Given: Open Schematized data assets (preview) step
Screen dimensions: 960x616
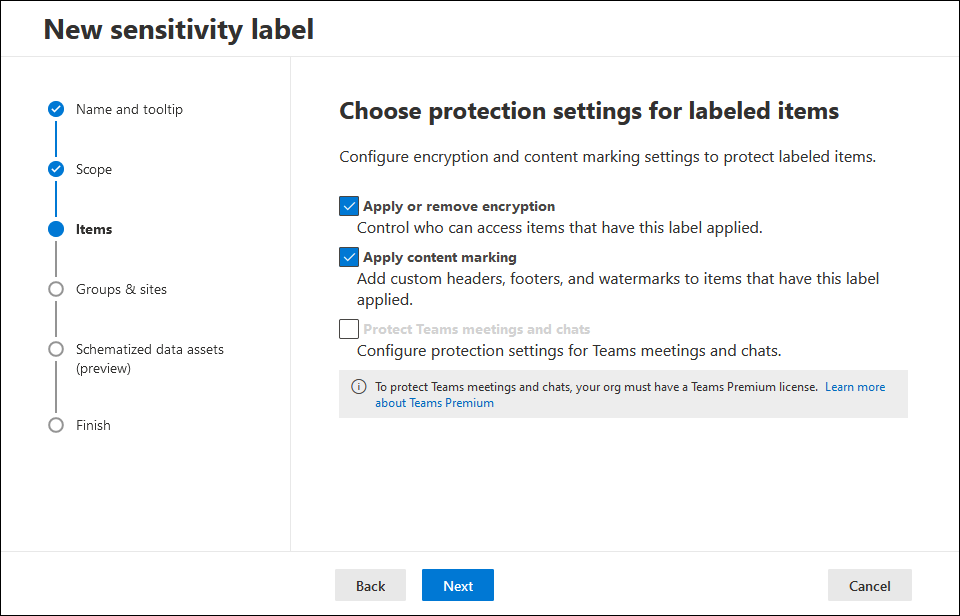Looking at the screenshot, I should tap(150, 358).
